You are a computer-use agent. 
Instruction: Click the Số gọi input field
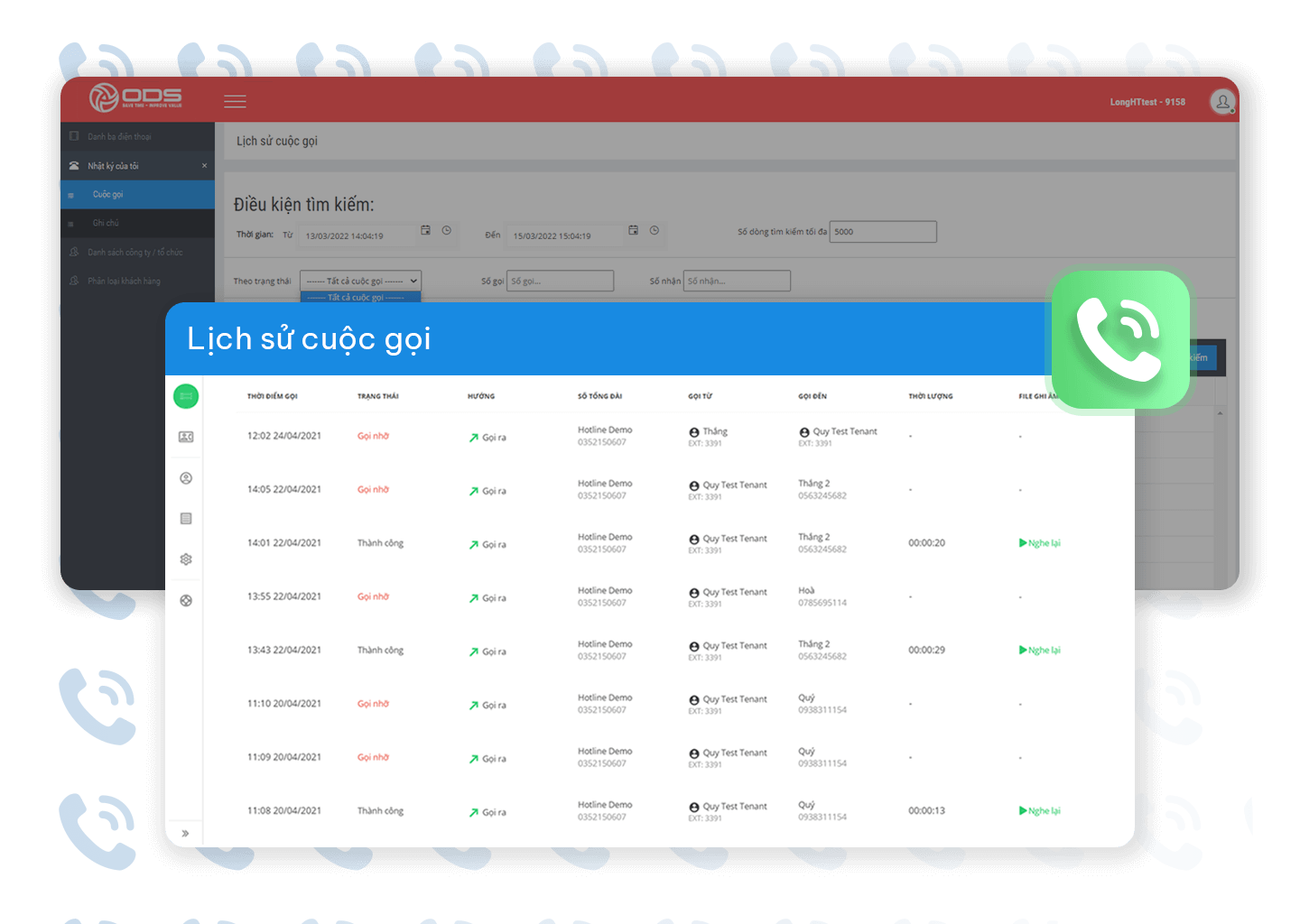coord(560,281)
